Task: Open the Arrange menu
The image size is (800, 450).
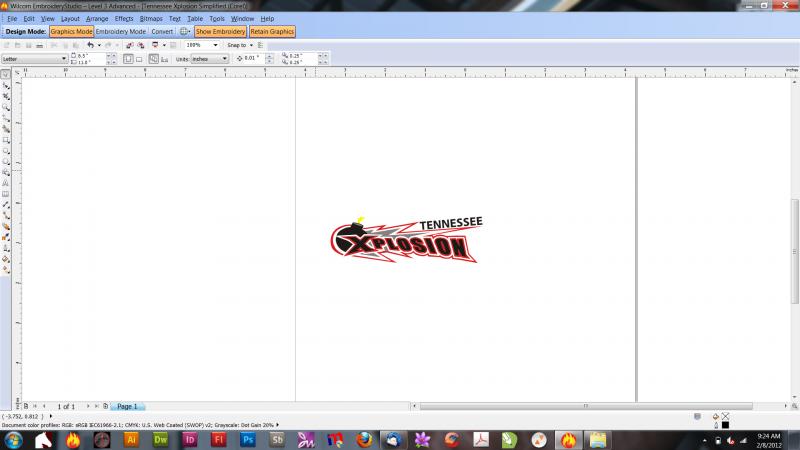Action: pyautogui.click(x=97, y=18)
